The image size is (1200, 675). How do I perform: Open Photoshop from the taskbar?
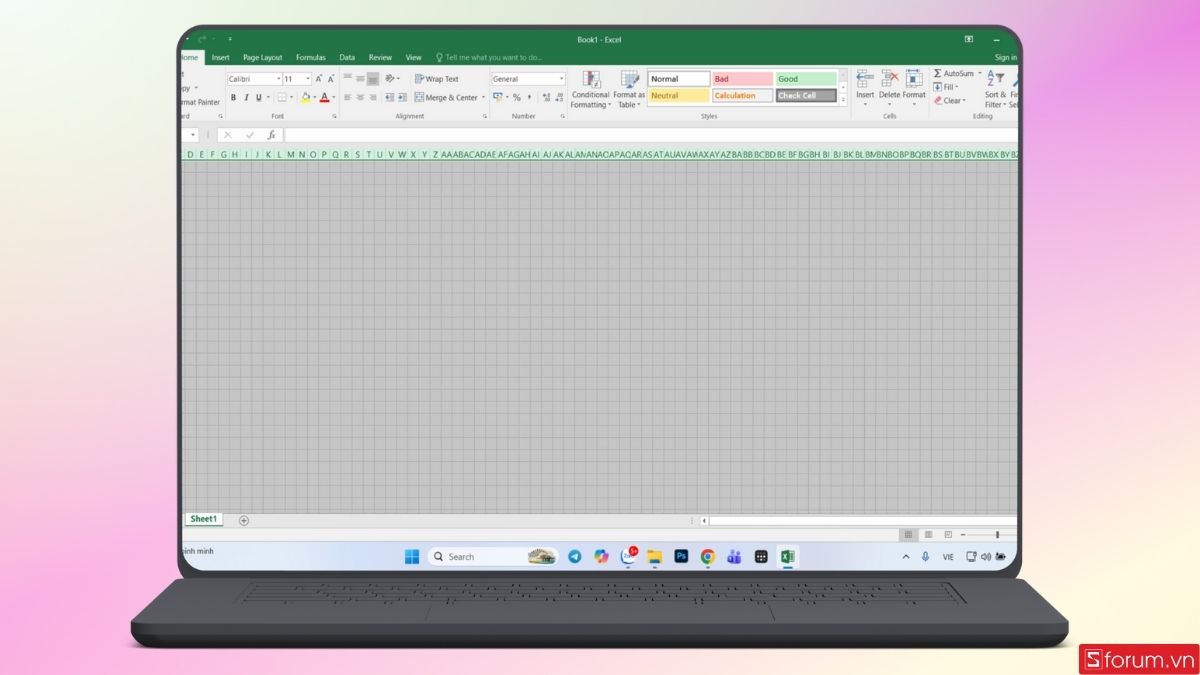pyautogui.click(x=681, y=556)
